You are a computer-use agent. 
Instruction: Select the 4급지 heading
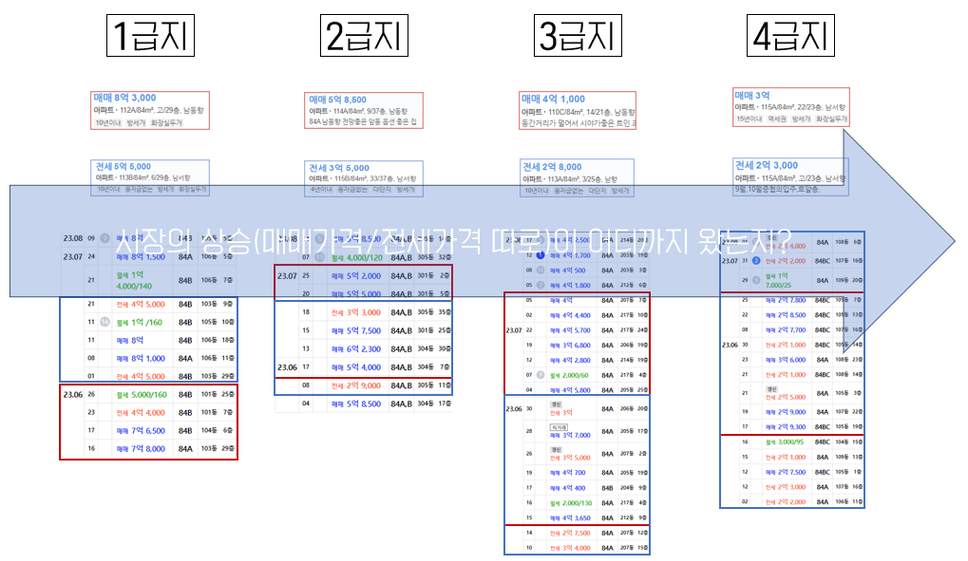(791, 36)
